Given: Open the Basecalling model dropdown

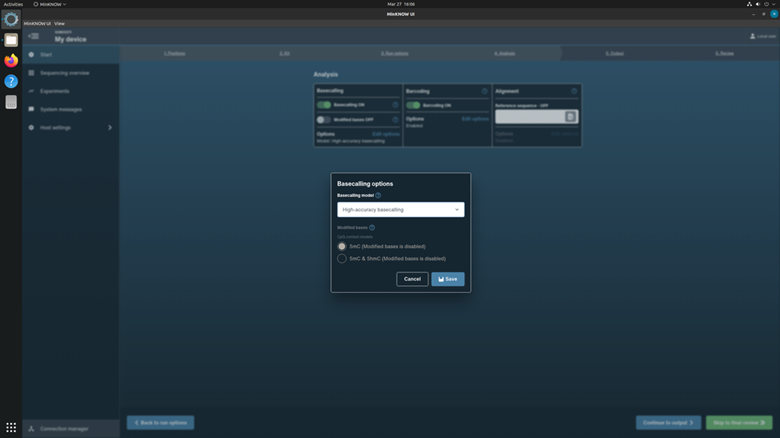Looking at the screenshot, I should (400, 210).
